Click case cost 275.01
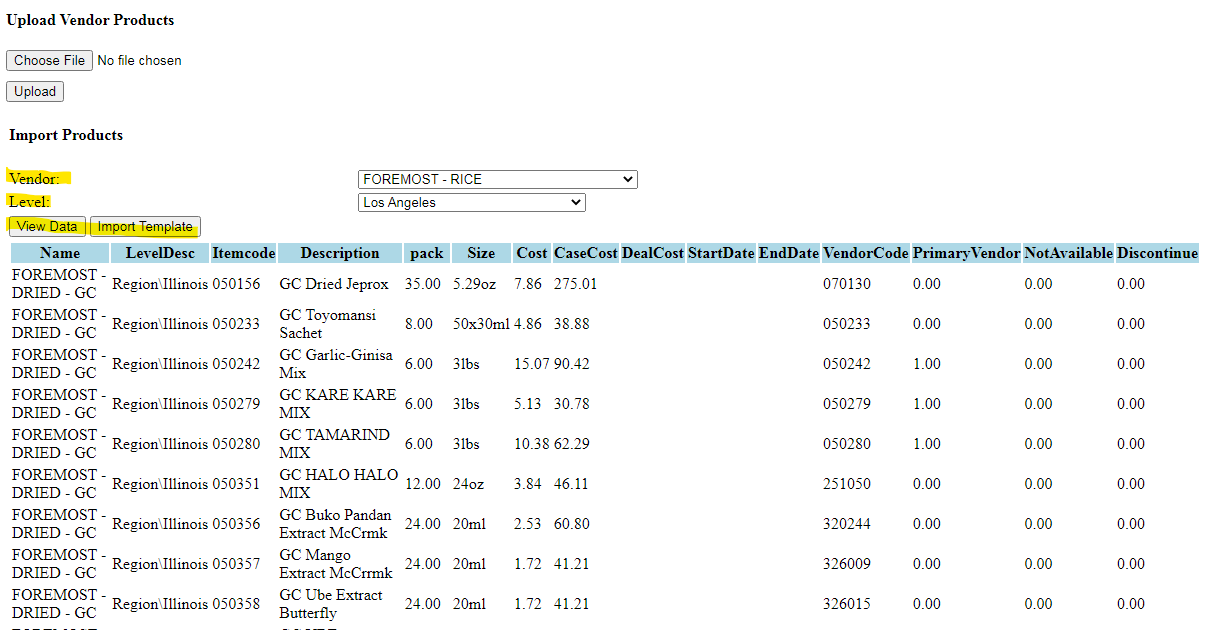 click(576, 284)
